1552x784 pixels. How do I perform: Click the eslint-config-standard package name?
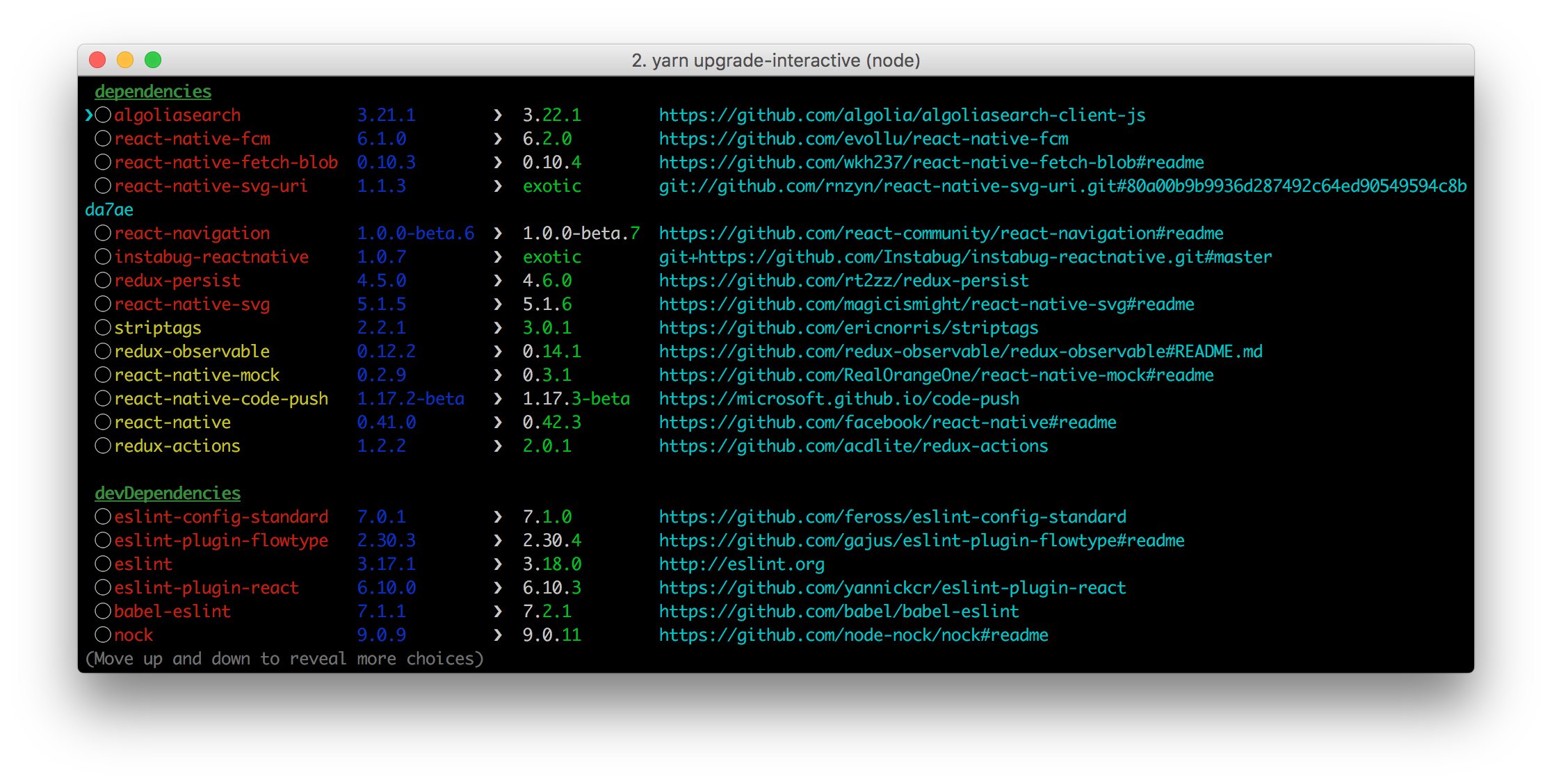tap(221, 517)
